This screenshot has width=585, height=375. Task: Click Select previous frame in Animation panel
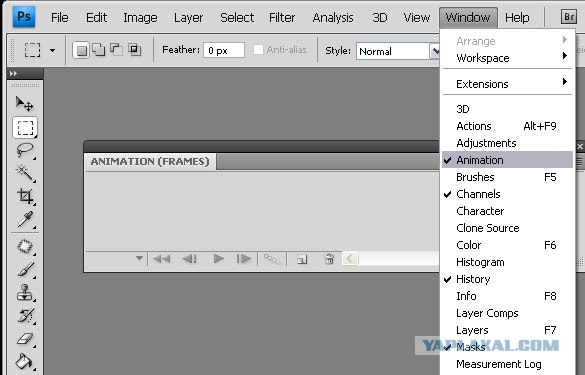tap(190, 259)
